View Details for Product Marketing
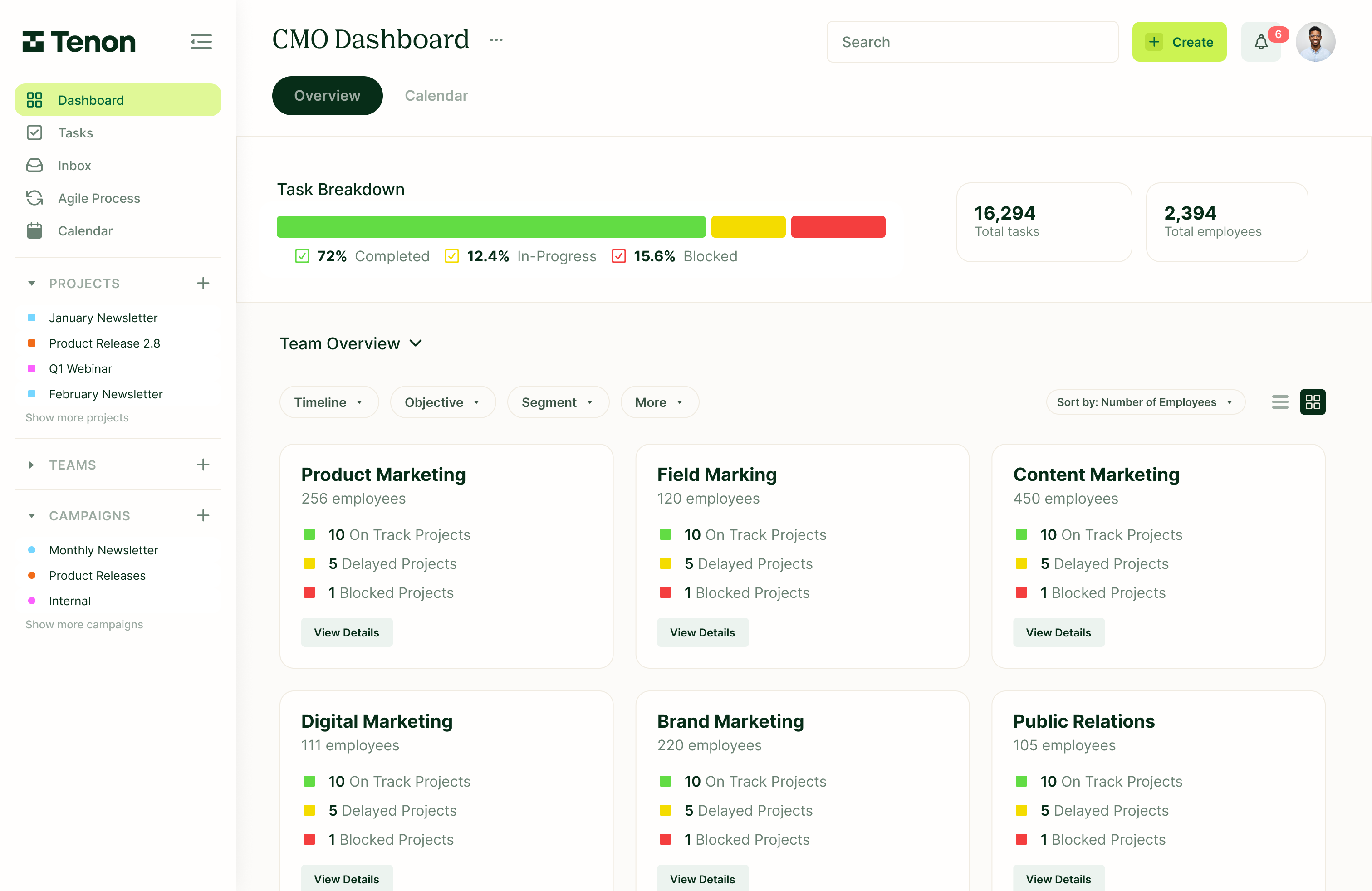This screenshot has width=1372, height=891. coord(347,632)
